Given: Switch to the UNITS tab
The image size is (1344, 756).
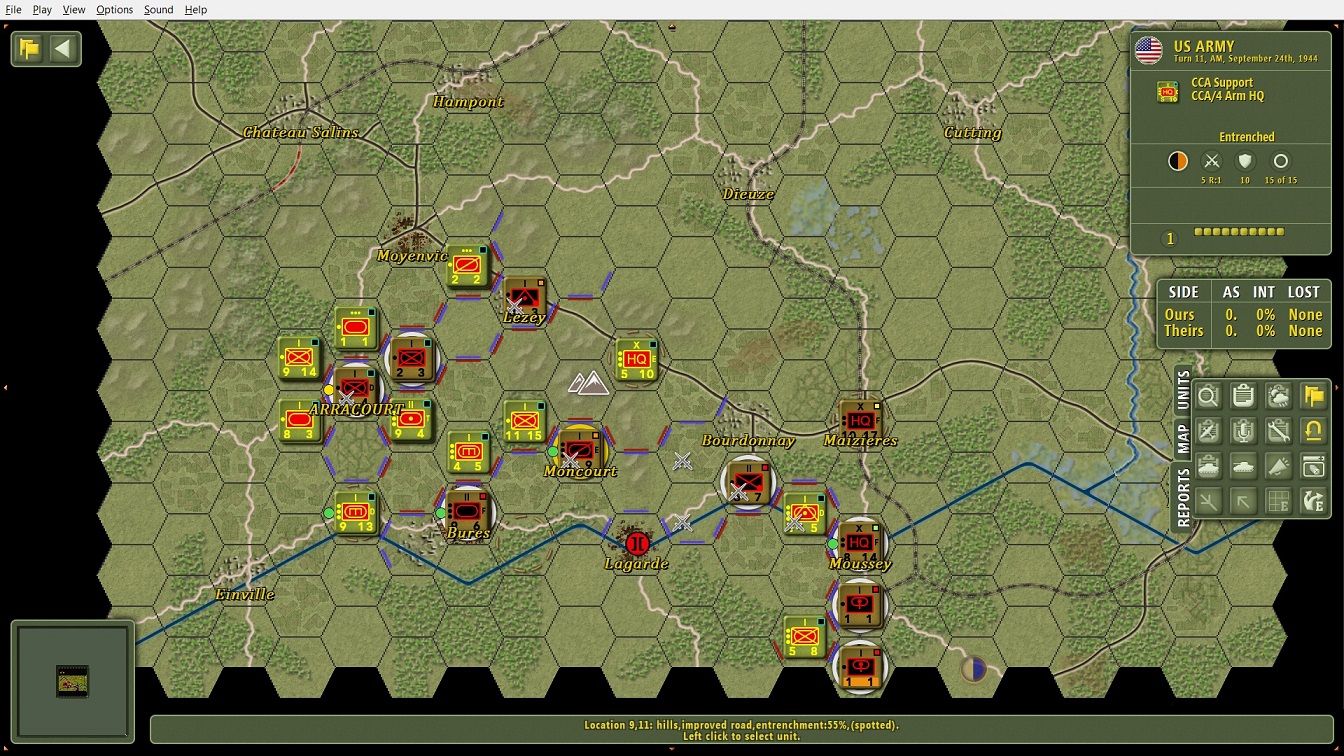Looking at the screenshot, I should (1183, 391).
